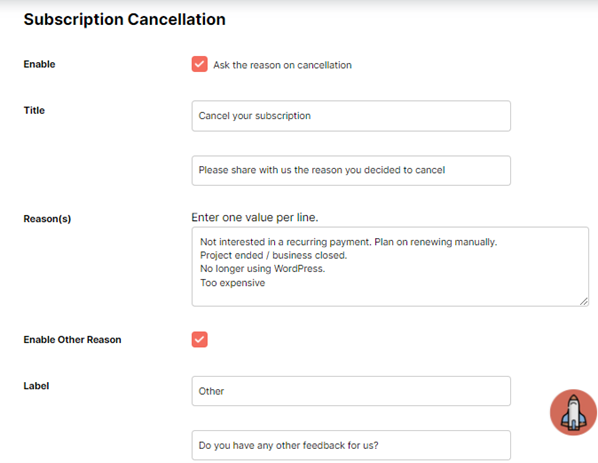Focus the Cancel your subscription title field

tap(351, 116)
